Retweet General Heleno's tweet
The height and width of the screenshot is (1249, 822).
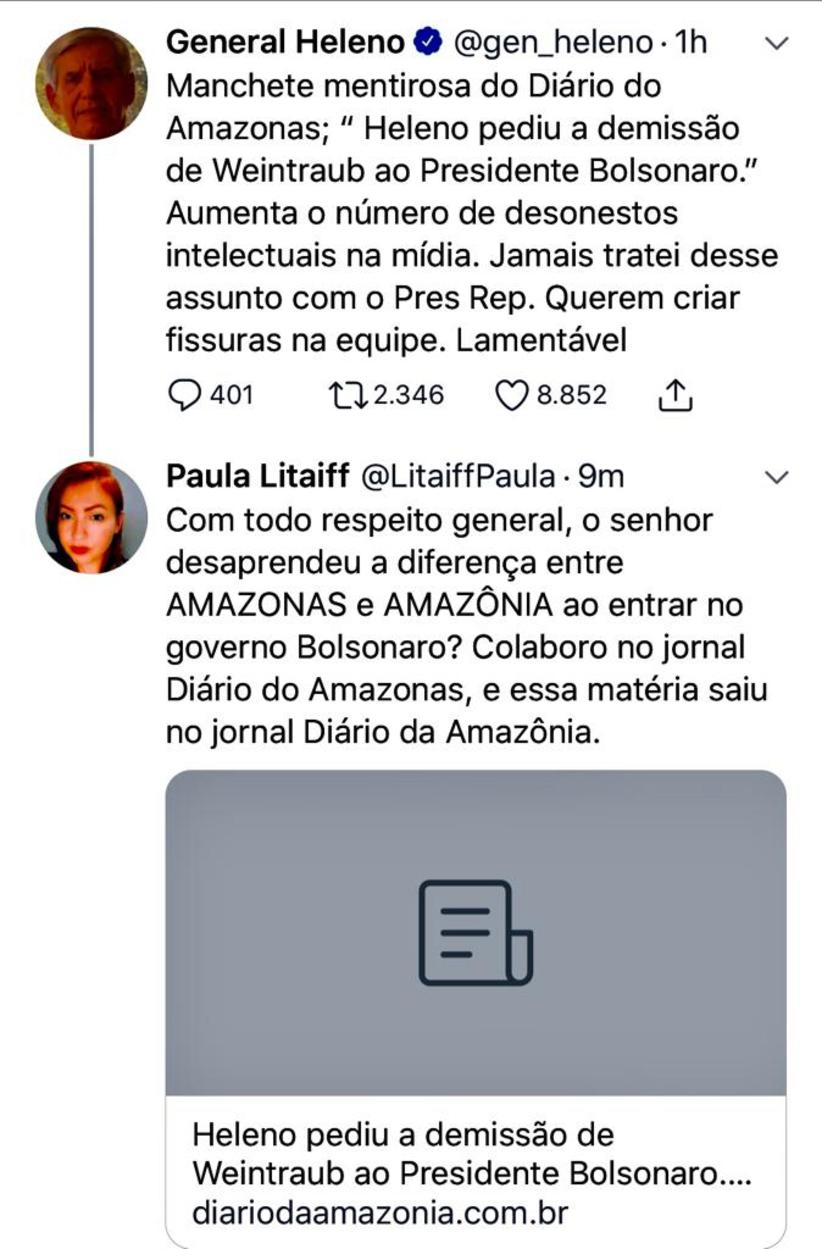(347, 395)
